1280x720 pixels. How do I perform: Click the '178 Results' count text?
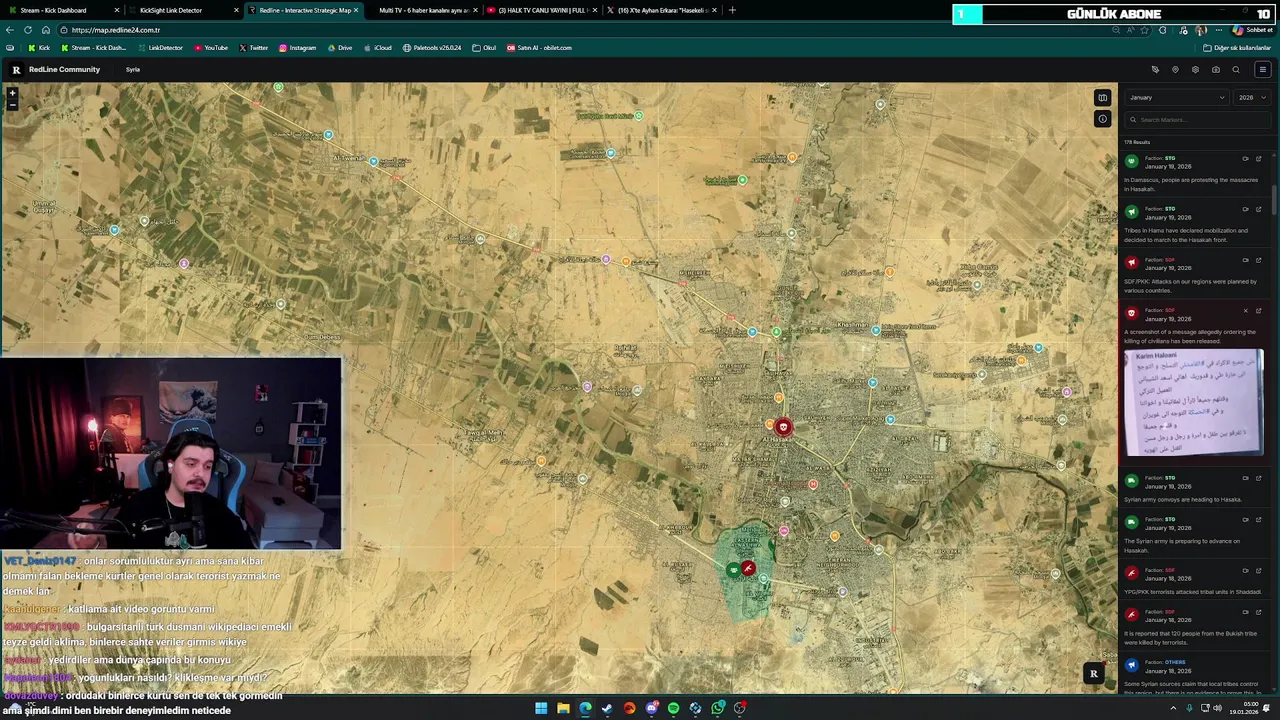[1137, 142]
